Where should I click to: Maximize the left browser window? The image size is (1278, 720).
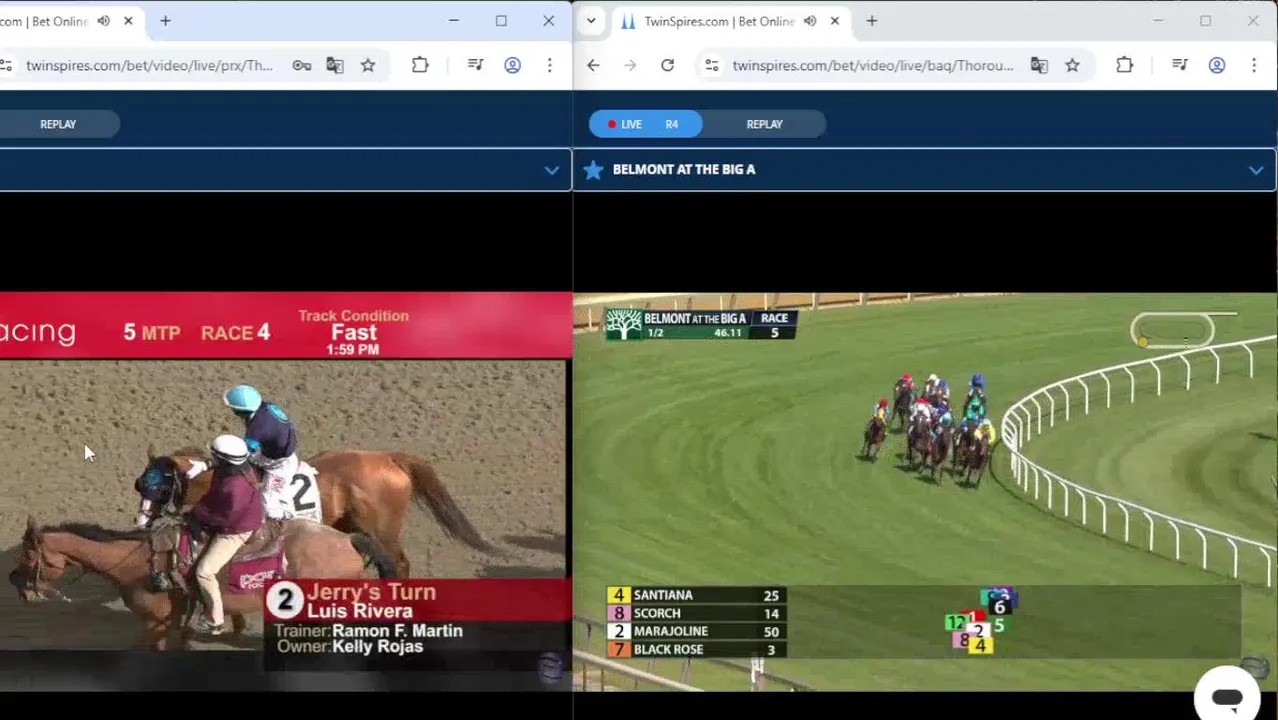click(x=501, y=21)
